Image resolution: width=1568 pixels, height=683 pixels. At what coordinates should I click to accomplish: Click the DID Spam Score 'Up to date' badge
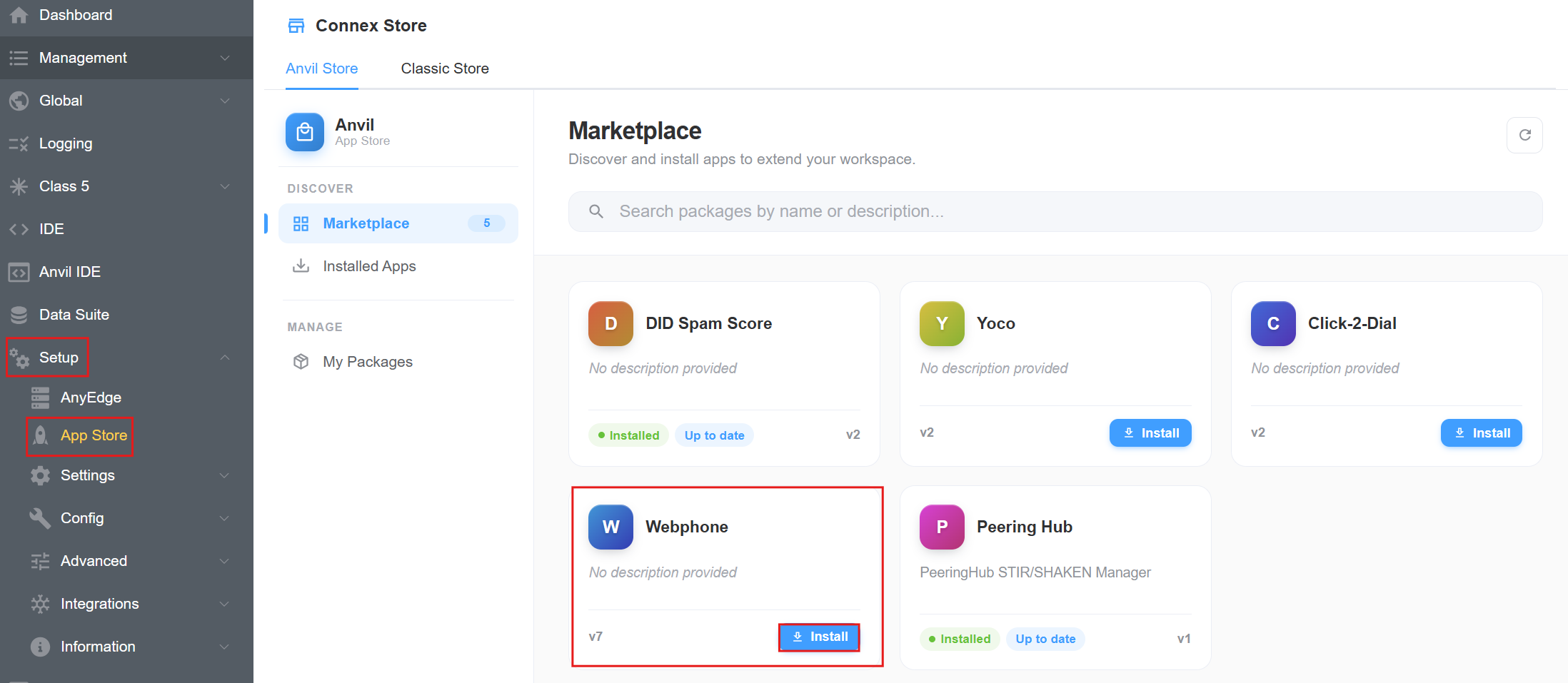tap(714, 435)
